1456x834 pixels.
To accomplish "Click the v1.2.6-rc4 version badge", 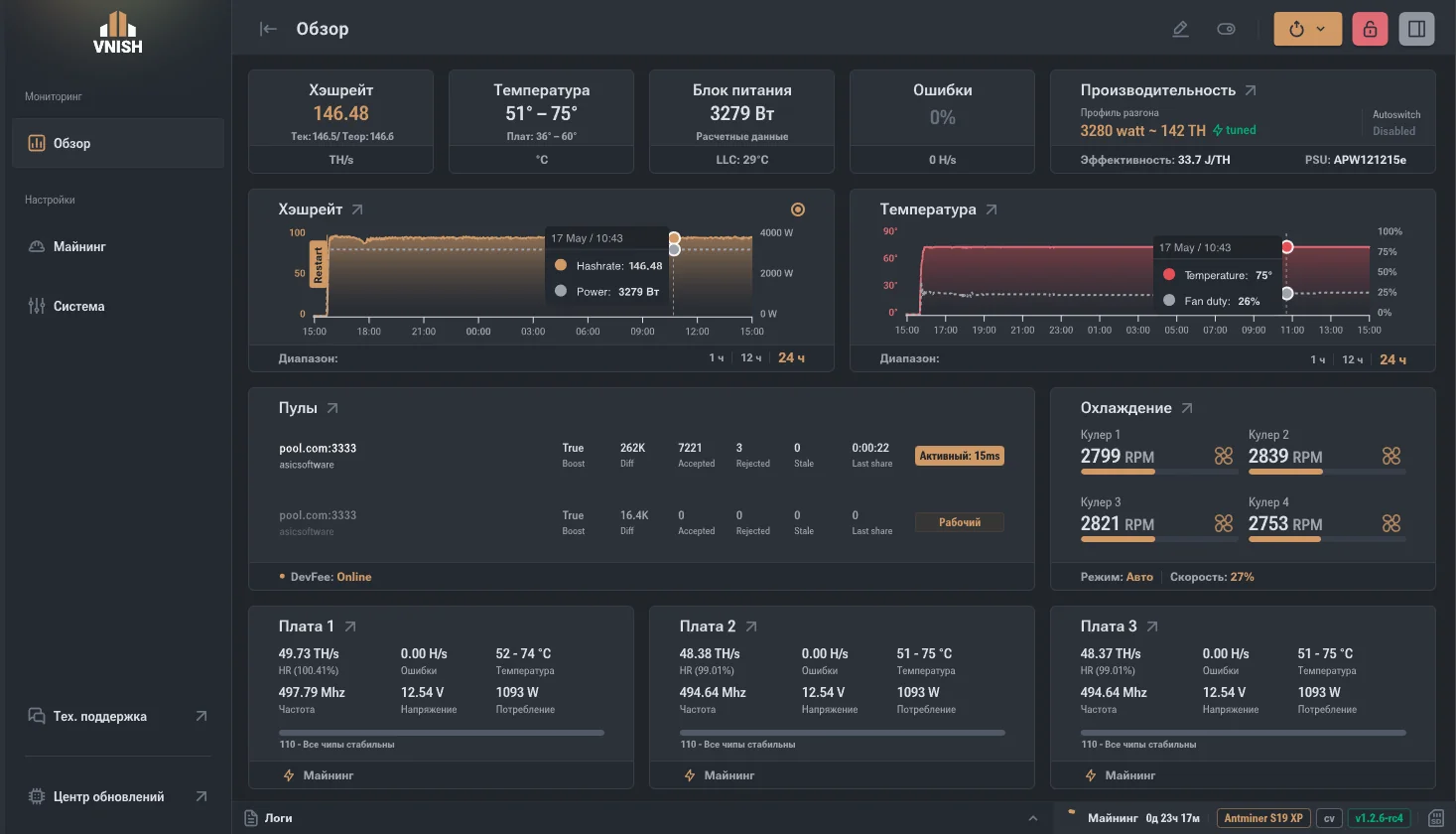I will [1380, 818].
